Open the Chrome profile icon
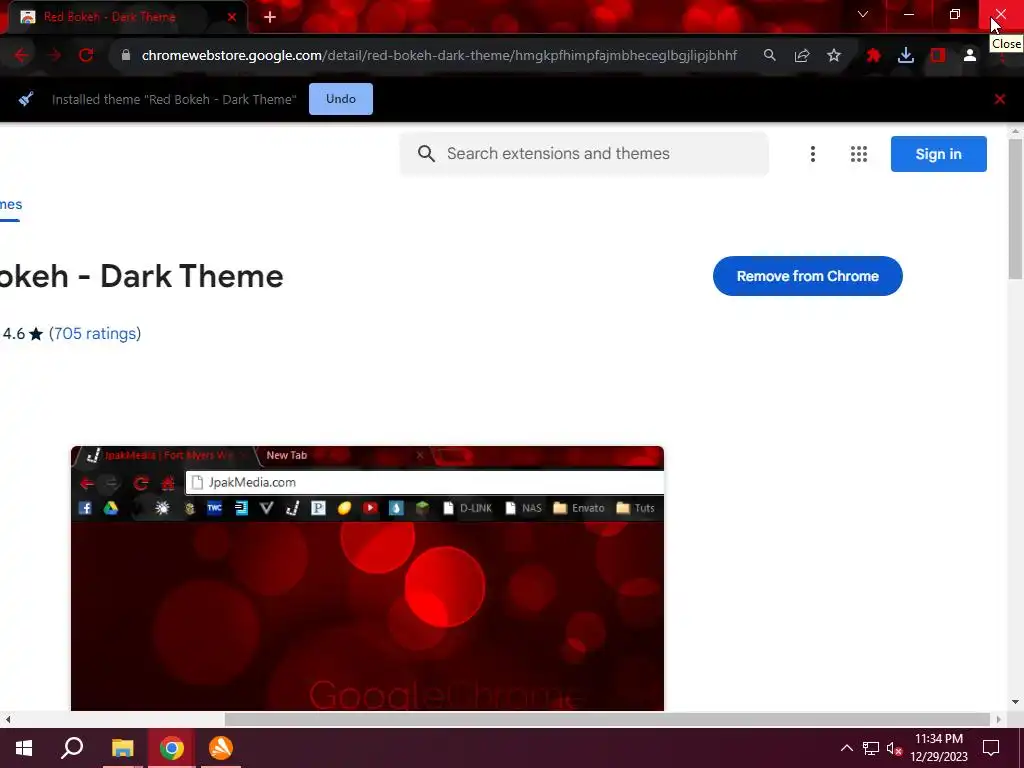Screen dimensions: 1024x768 pos(970,56)
